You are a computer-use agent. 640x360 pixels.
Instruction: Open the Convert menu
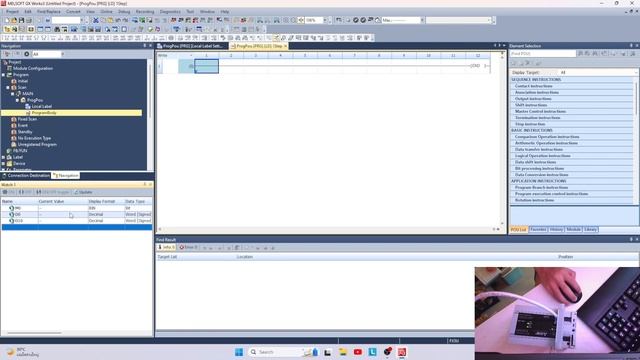point(73,11)
